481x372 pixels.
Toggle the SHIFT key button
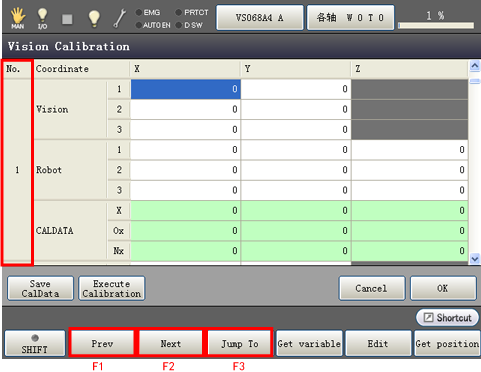(35, 344)
